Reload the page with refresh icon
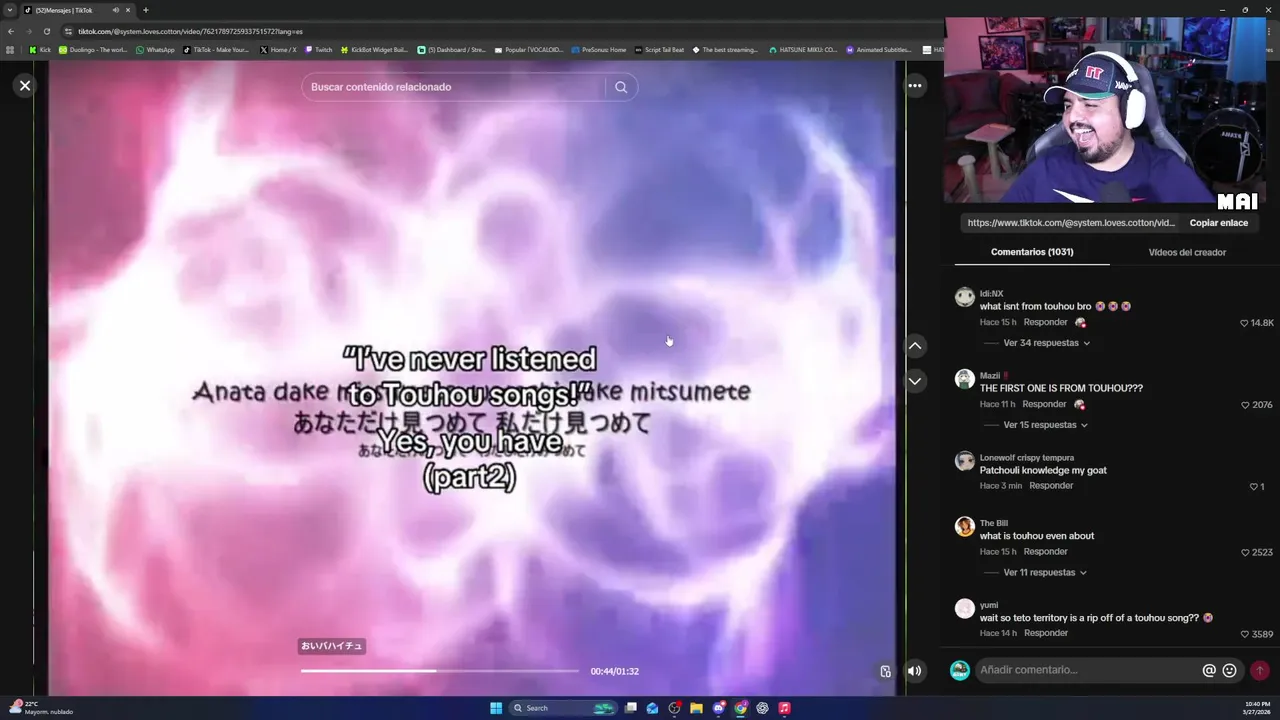This screenshot has width=1280, height=720. 49,31
